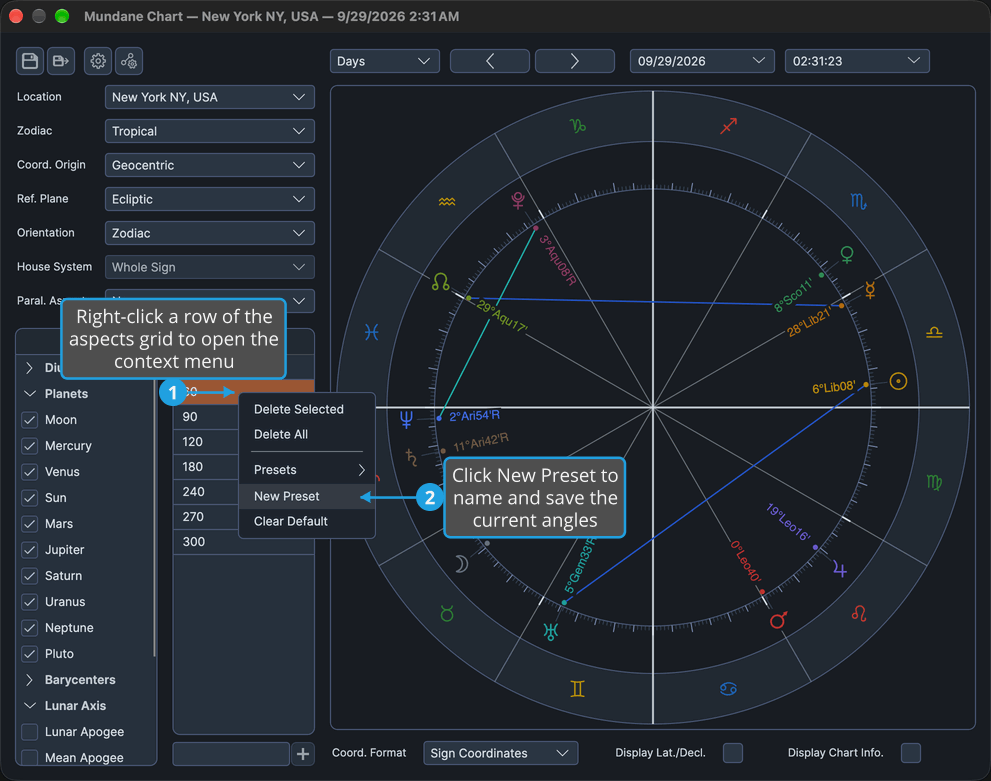991x781 pixels.
Task: Check Display Lat./Decl. box
Action: [733, 753]
